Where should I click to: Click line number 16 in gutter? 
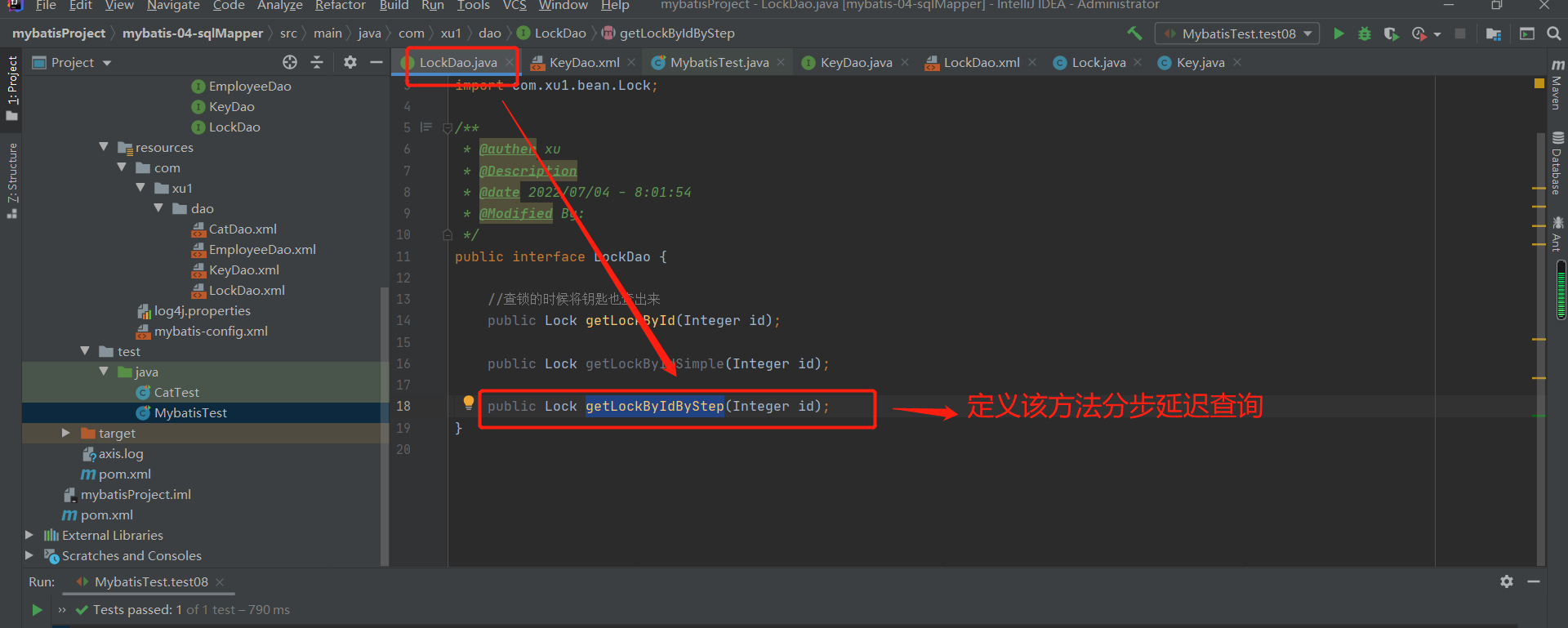pyautogui.click(x=403, y=363)
